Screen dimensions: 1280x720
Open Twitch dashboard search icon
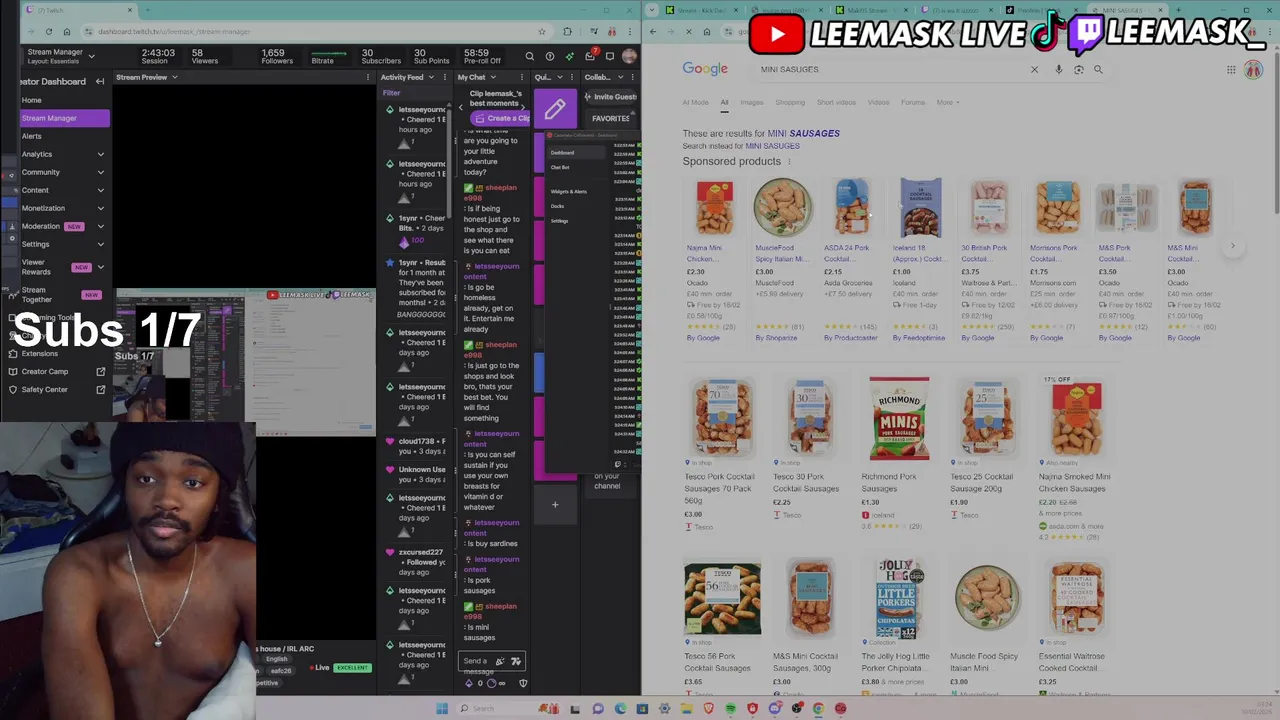pos(530,56)
